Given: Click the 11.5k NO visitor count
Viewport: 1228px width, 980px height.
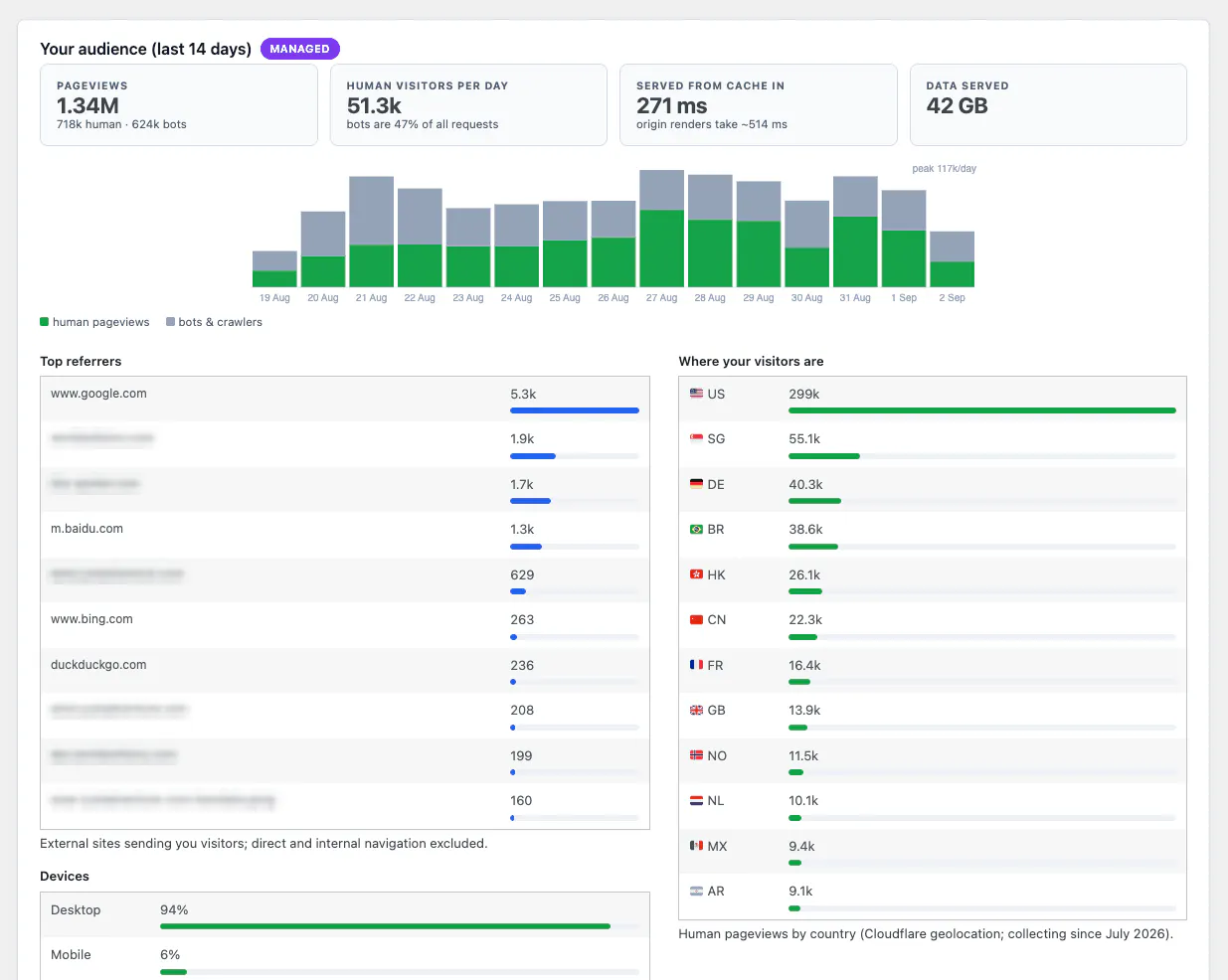Looking at the screenshot, I should click(803, 755).
